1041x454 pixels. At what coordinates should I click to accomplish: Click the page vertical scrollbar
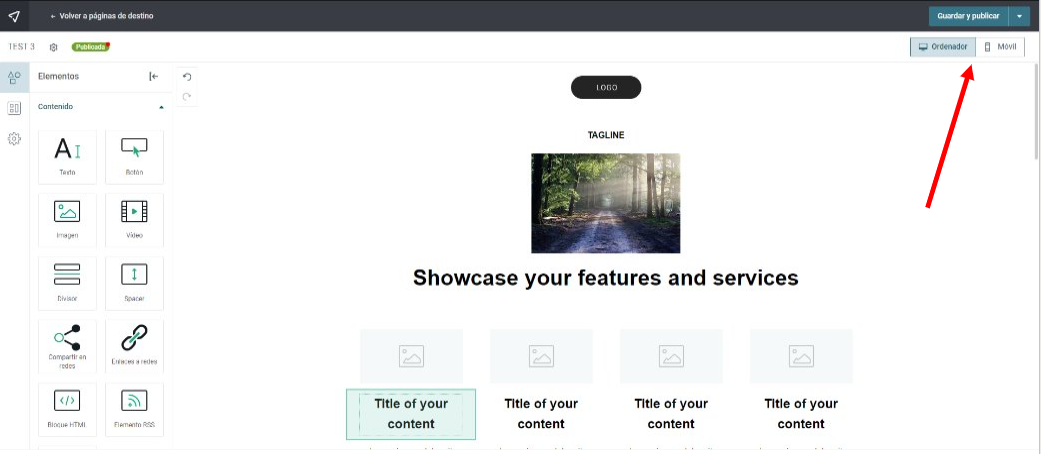[1037, 113]
